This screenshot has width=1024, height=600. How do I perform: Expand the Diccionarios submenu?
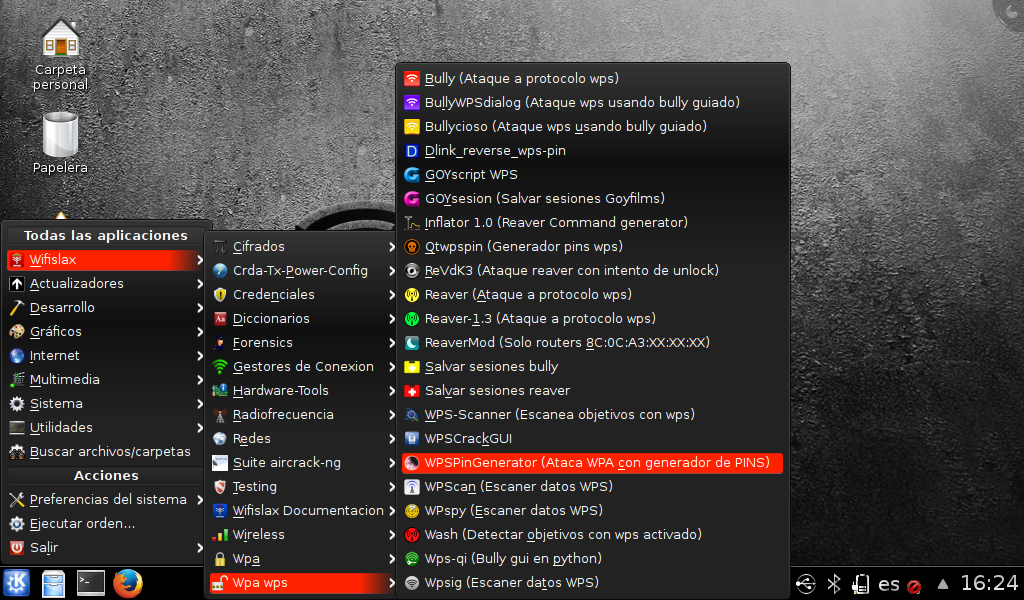[304, 319]
